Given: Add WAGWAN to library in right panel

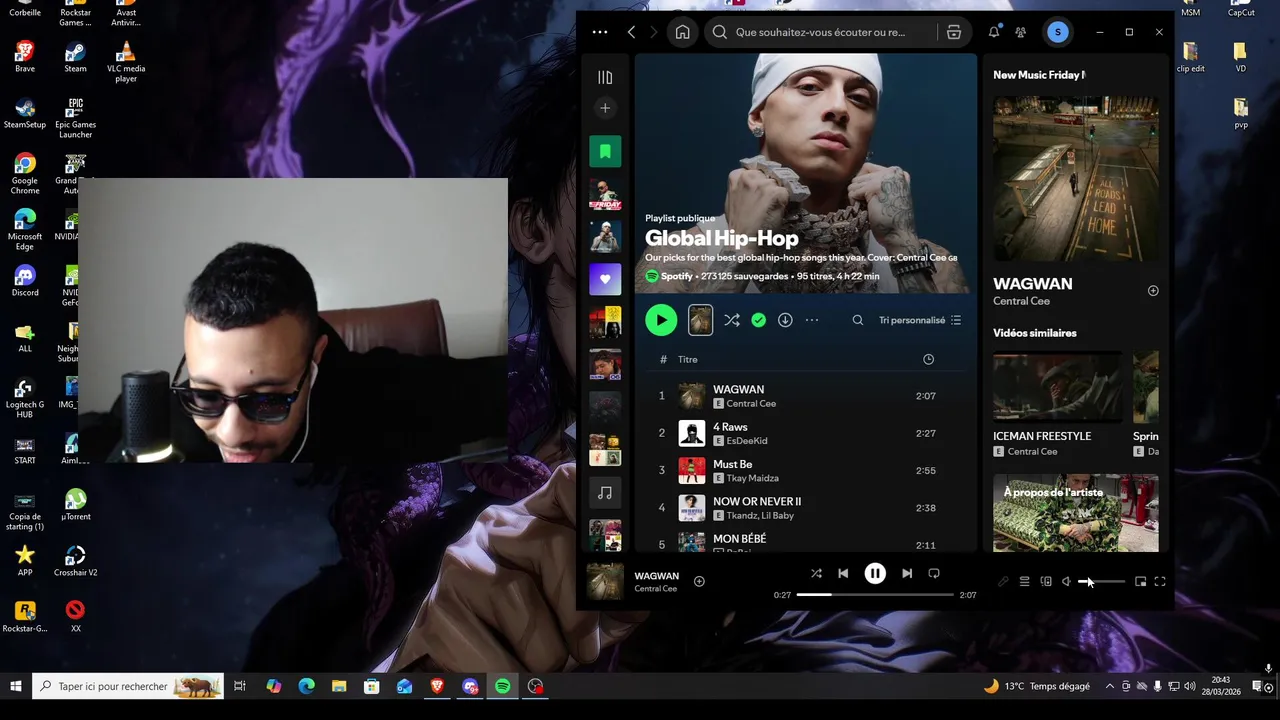Looking at the screenshot, I should click(x=1153, y=291).
